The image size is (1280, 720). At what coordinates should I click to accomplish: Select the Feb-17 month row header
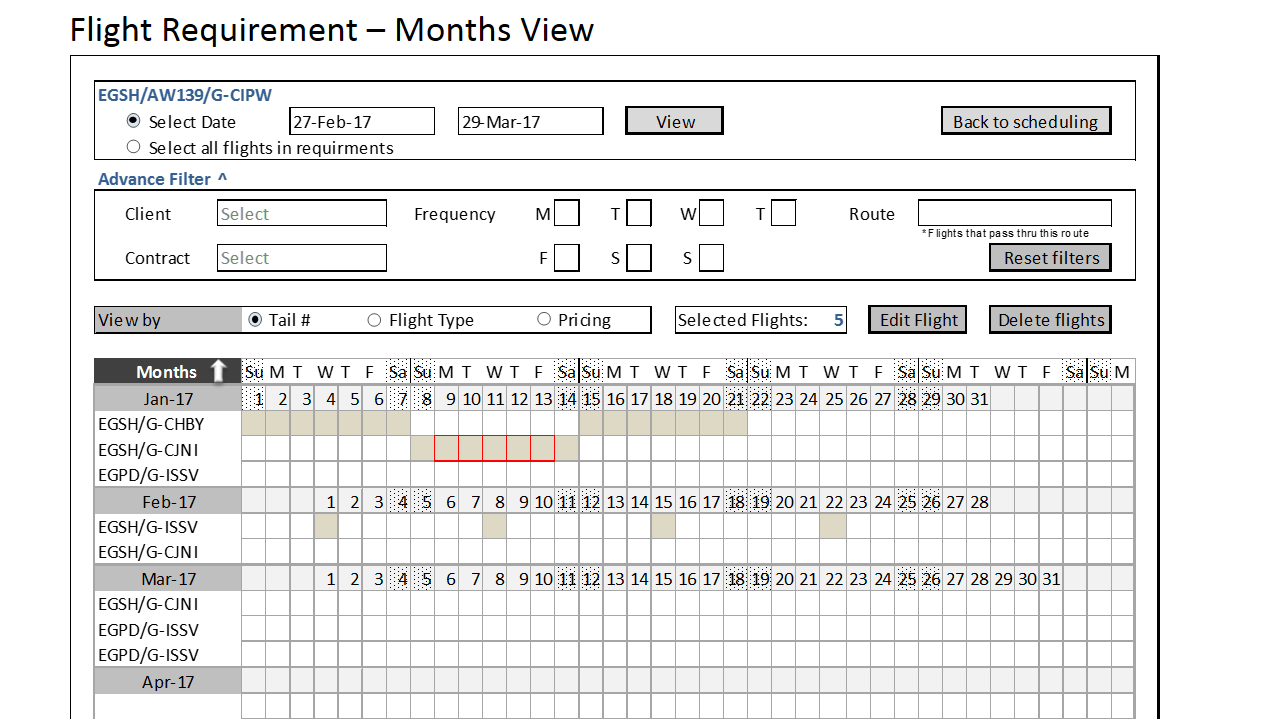[x=168, y=501]
